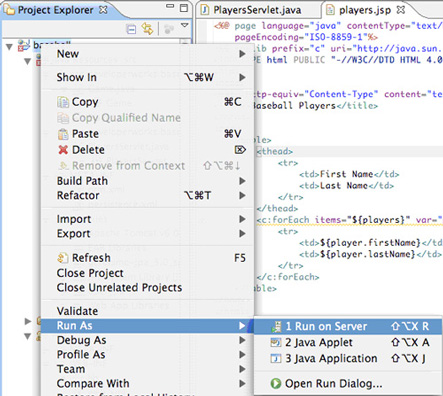Open the Compare With submenu
The image size is (443, 396).
tap(147, 383)
